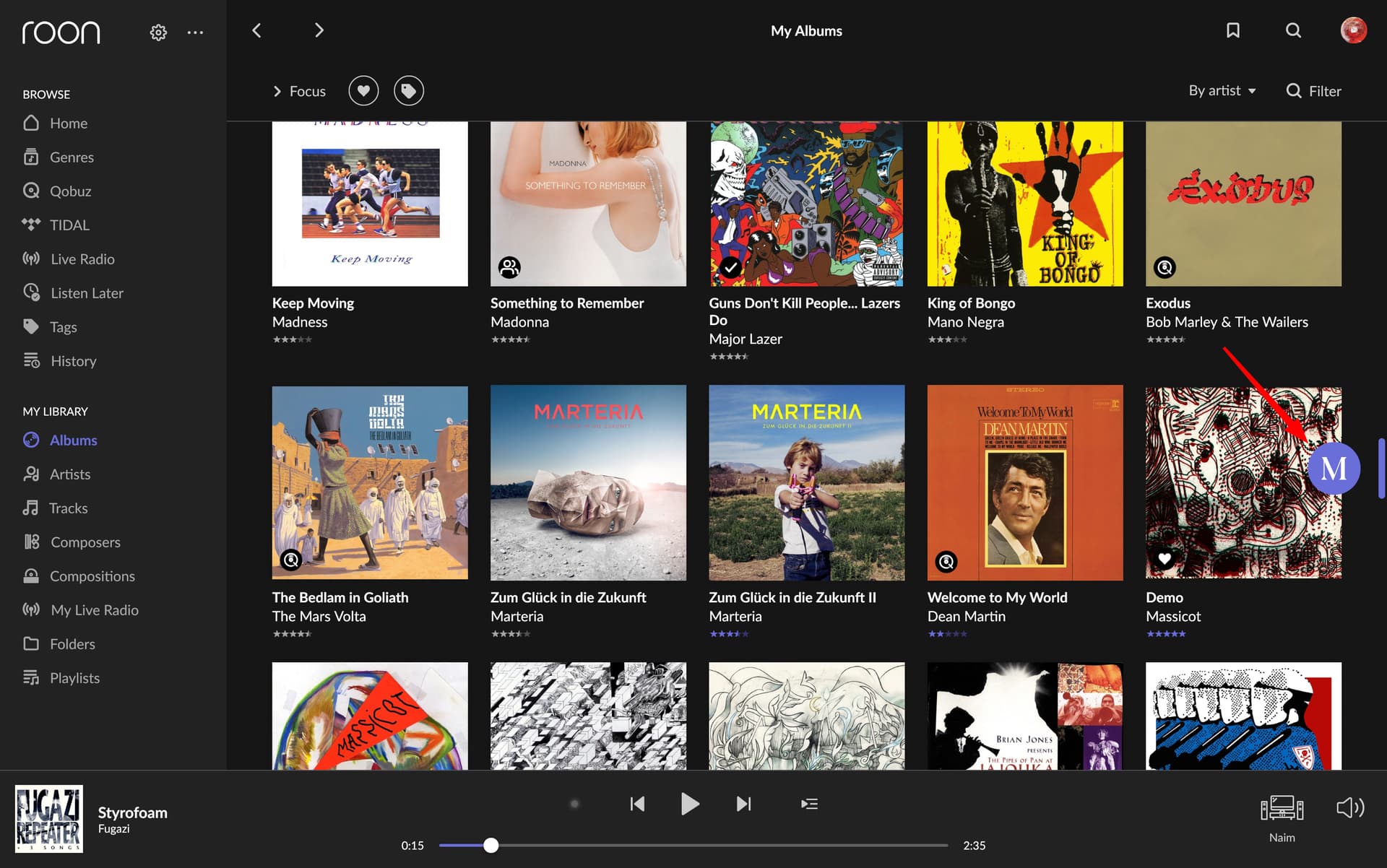Click the playback seek slider handle
This screenshot has height=868, width=1387.
coord(491,845)
